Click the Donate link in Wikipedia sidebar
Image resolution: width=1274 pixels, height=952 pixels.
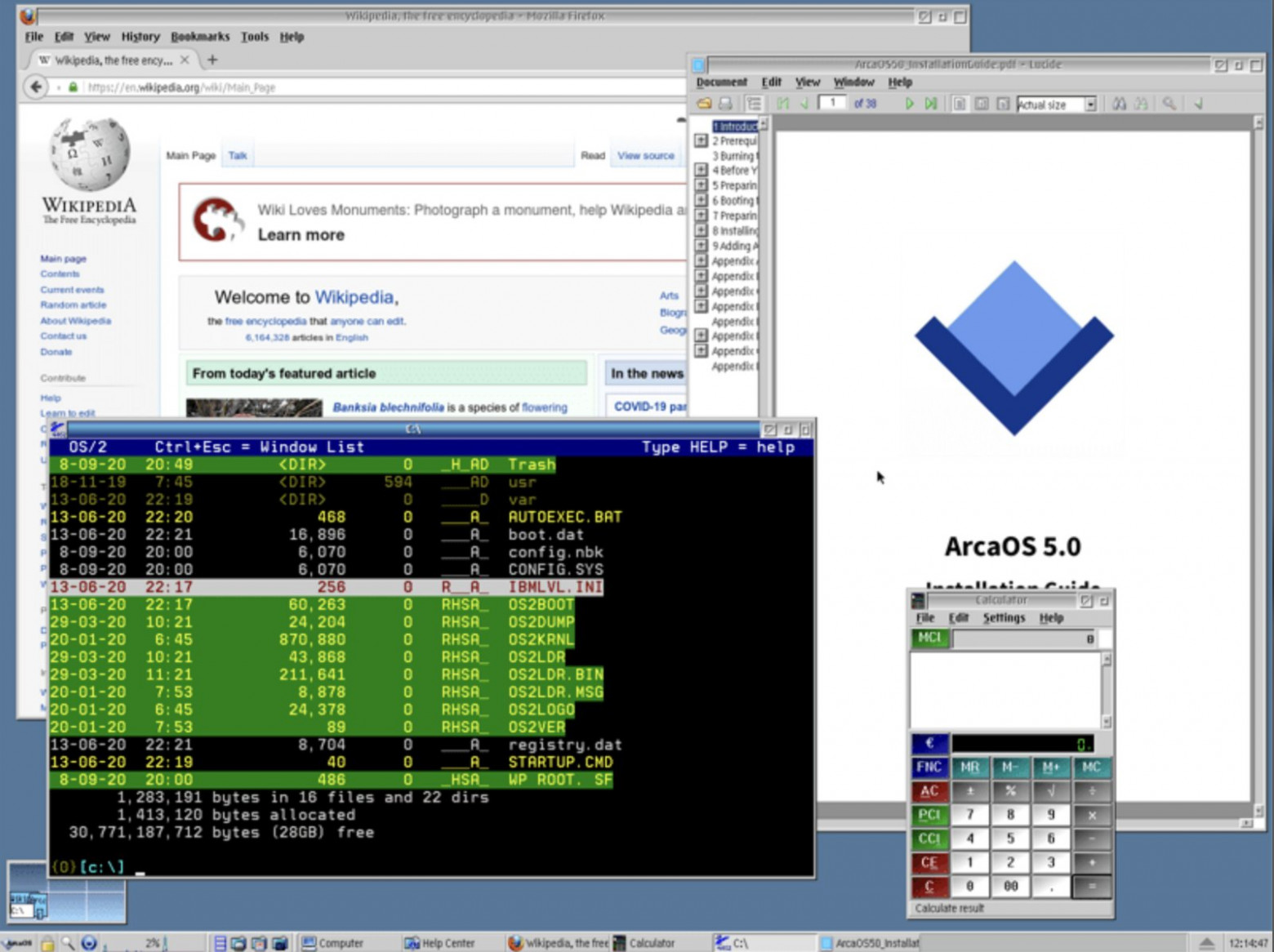56,352
